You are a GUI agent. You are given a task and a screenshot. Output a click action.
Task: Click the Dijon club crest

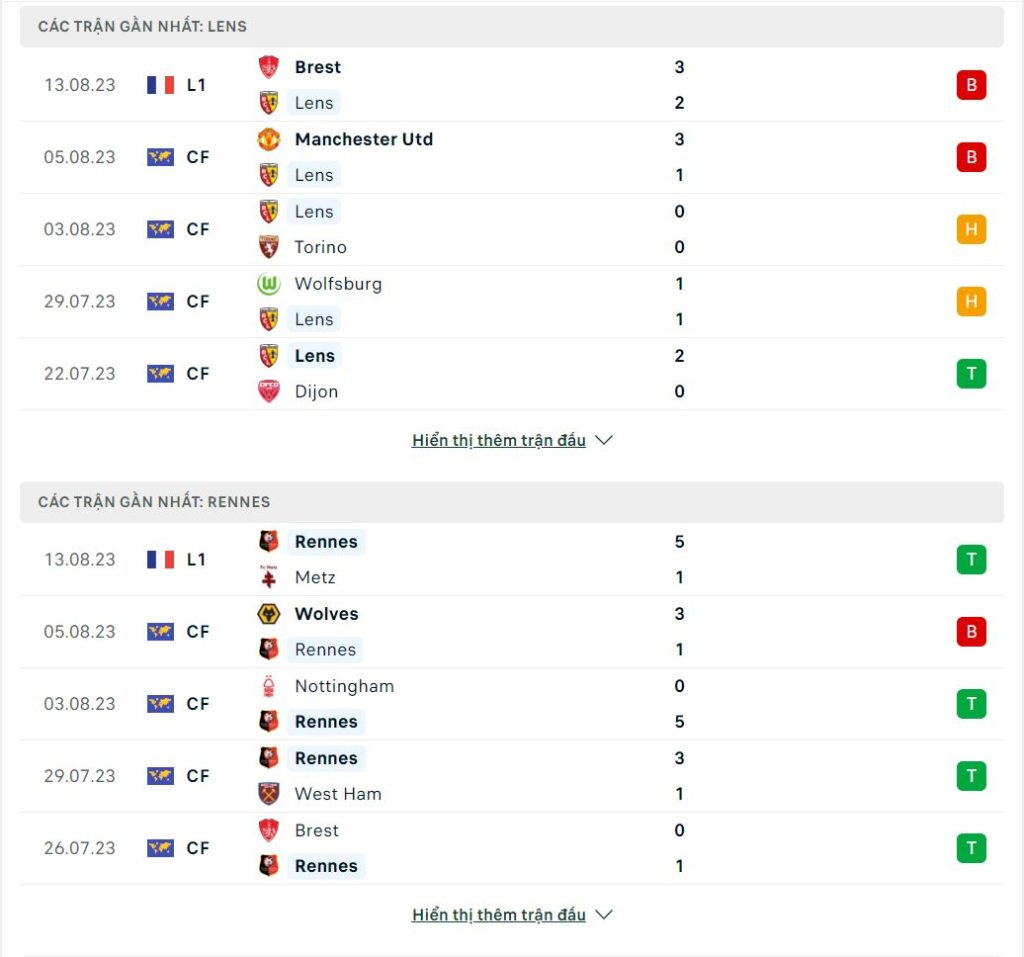pyautogui.click(x=268, y=391)
